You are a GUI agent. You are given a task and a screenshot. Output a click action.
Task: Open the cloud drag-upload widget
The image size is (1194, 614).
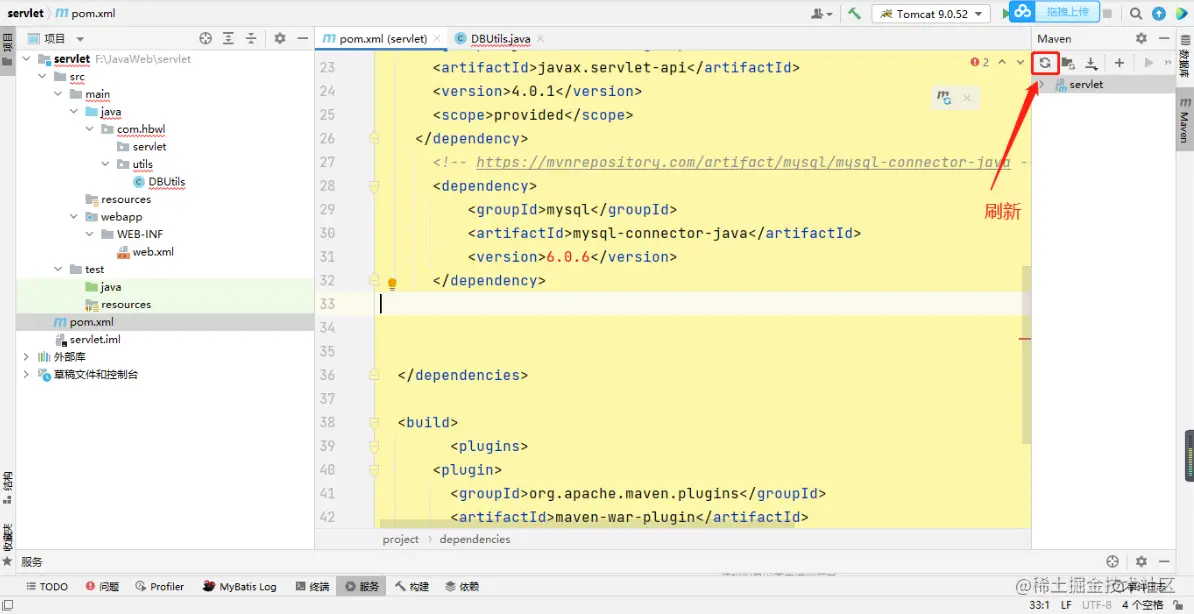(x=1057, y=11)
